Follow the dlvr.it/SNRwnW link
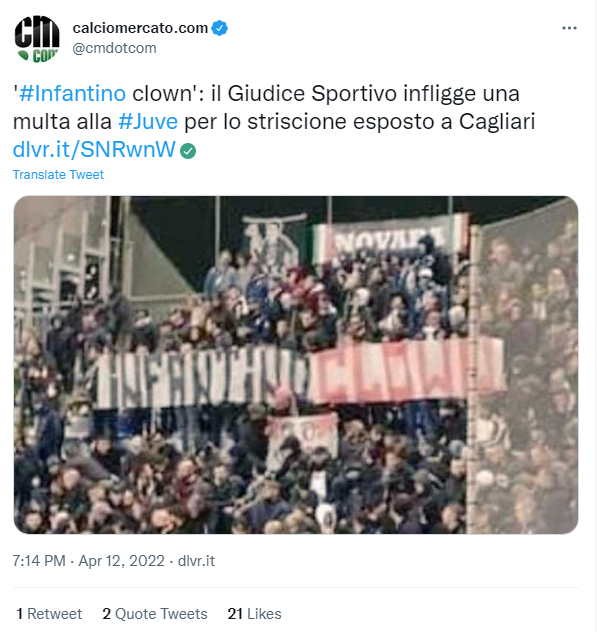 tap(94, 150)
